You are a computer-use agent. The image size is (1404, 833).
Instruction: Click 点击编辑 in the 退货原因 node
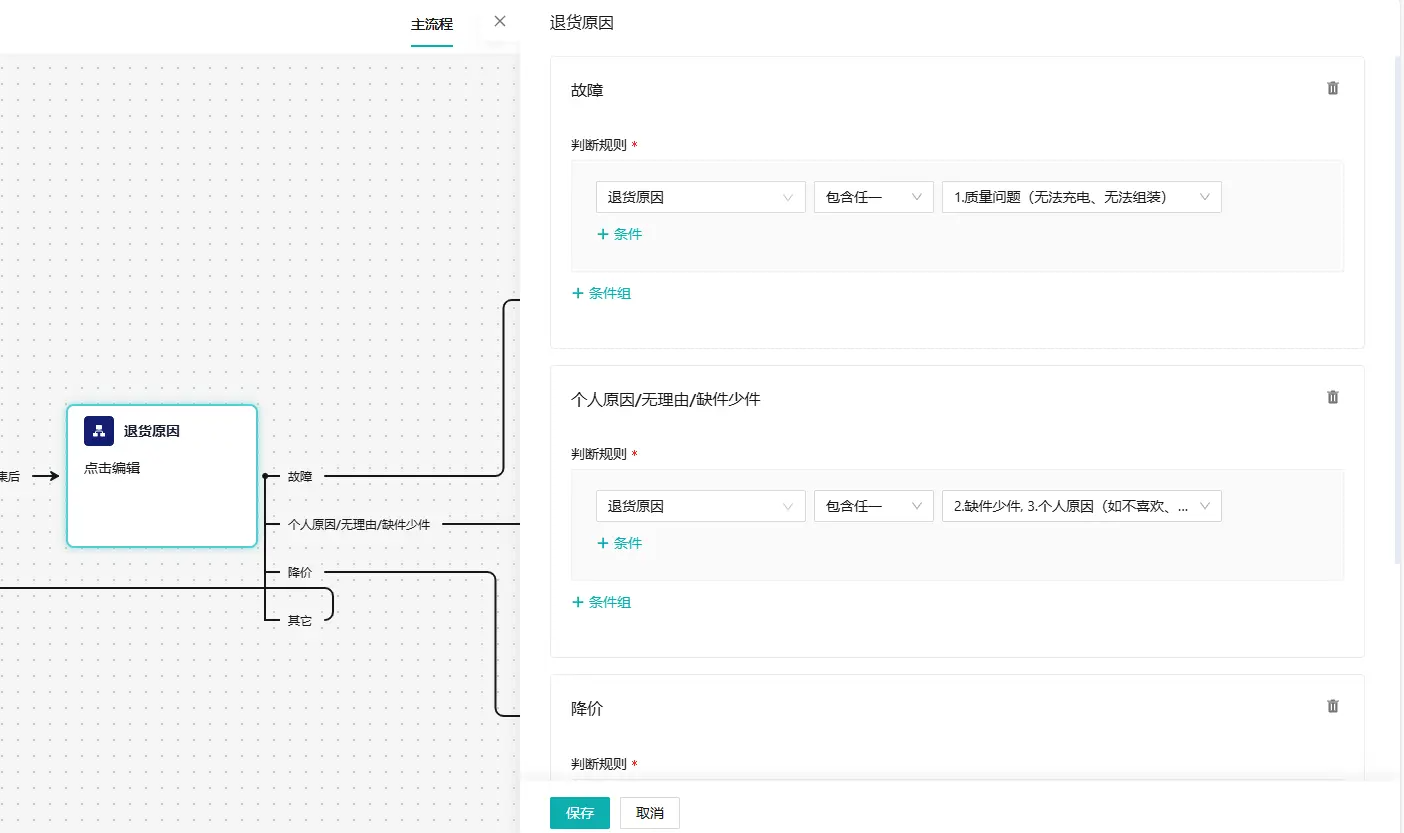[x=112, y=467]
